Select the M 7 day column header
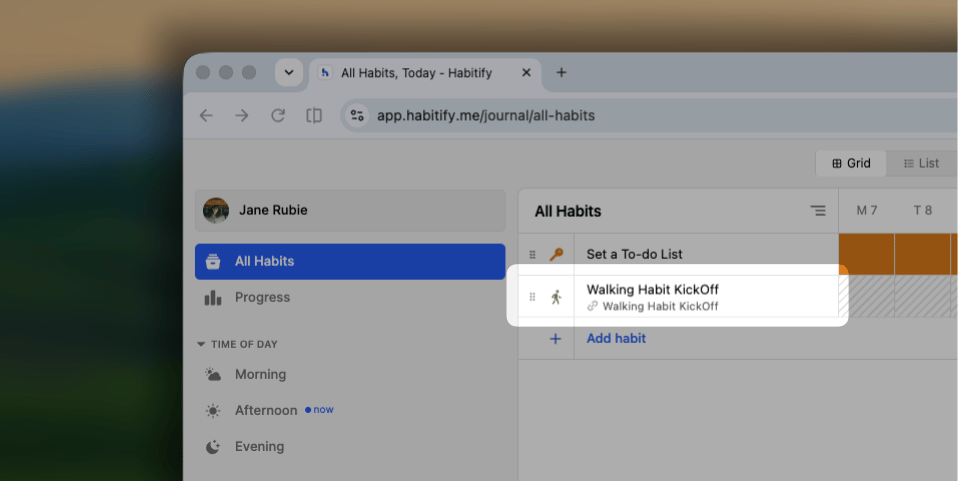This screenshot has width=958, height=481. 866,211
